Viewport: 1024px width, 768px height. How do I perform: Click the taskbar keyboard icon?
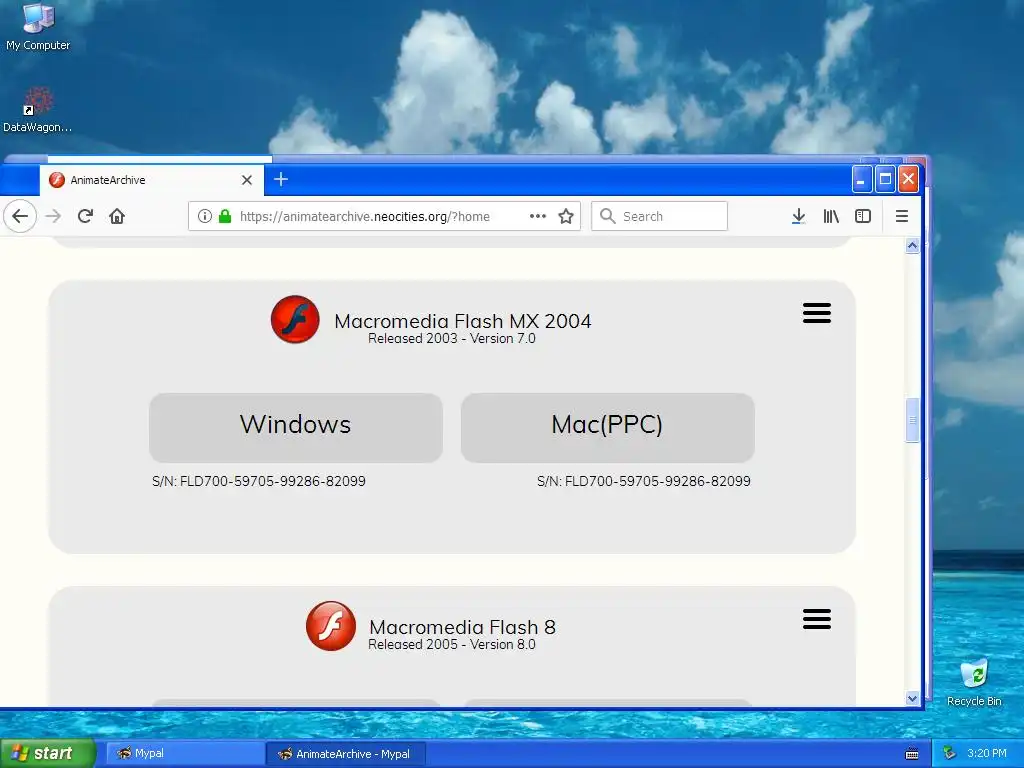tap(912, 754)
